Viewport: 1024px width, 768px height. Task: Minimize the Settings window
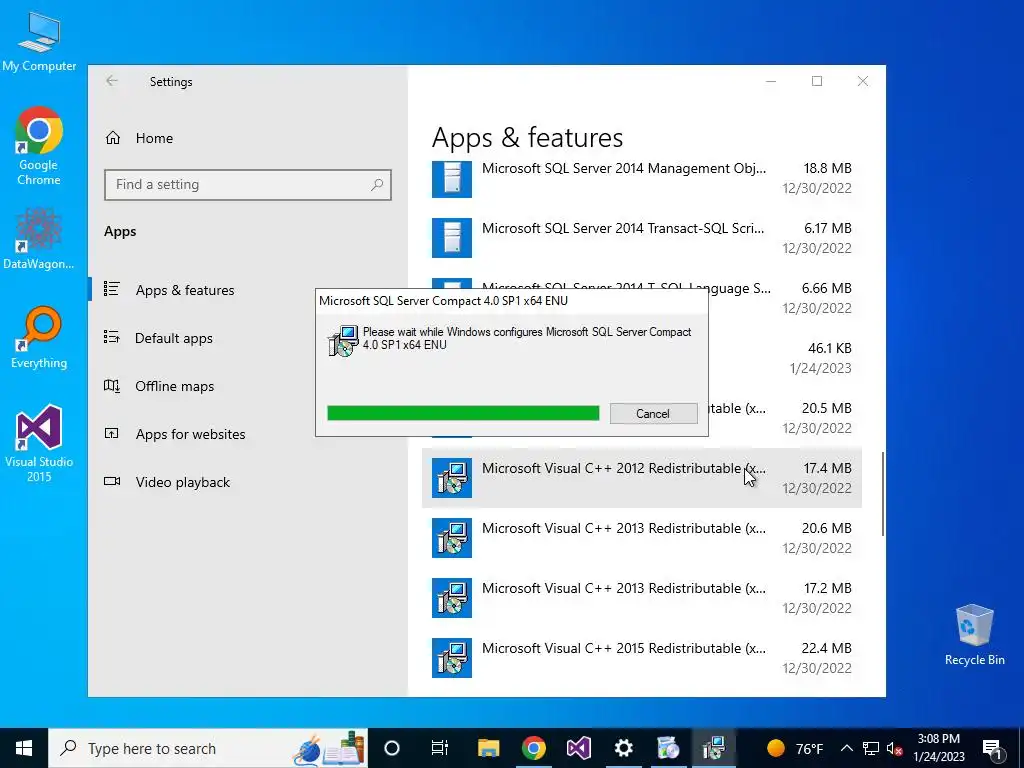pos(771,81)
